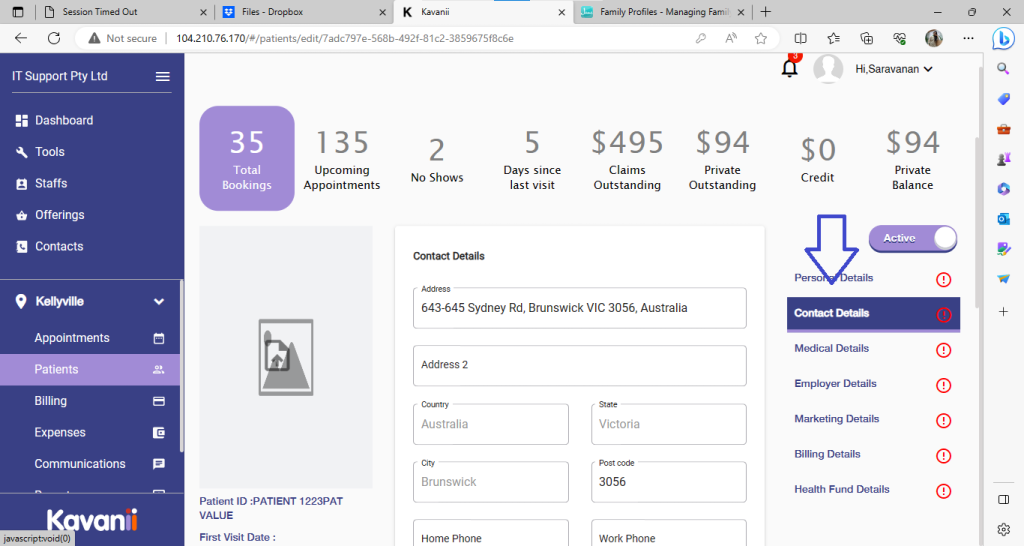This screenshot has width=1024, height=546.
Task: Click the warning icon next to Medical Details
Action: [x=943, y=350]
